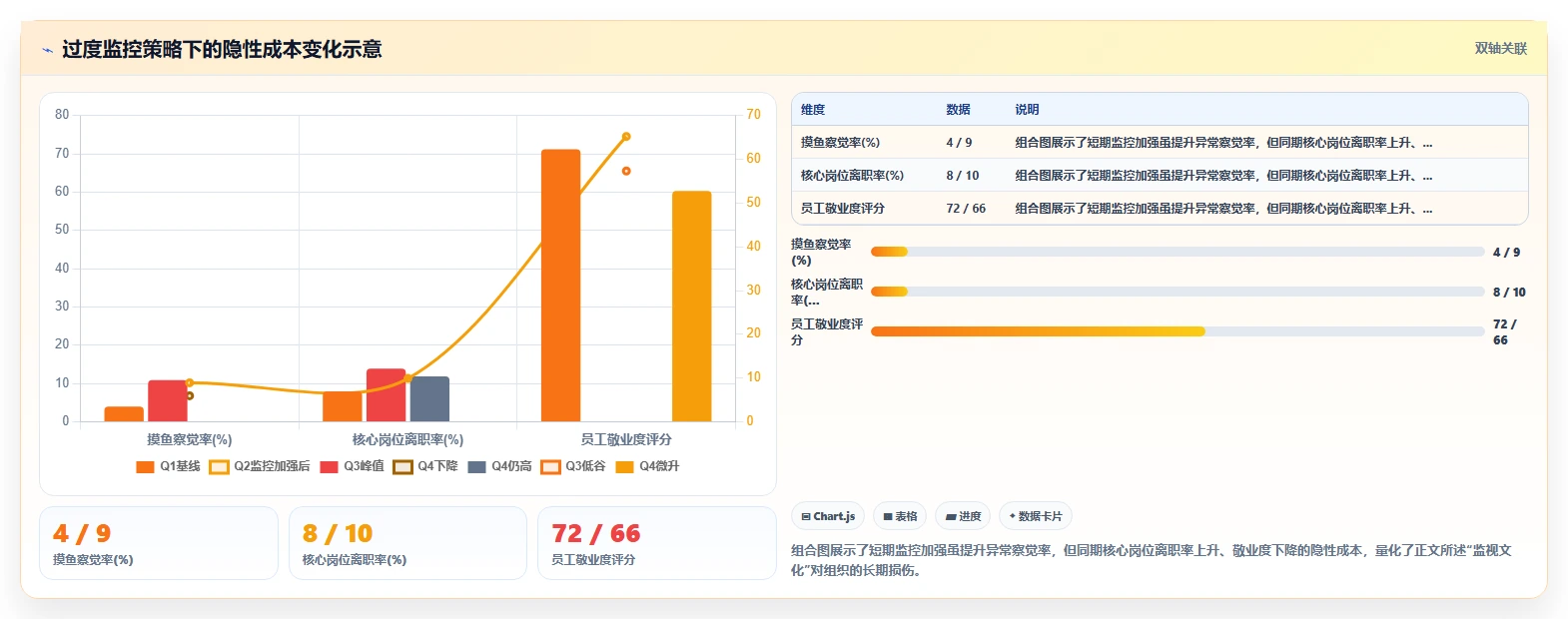The height and width of the screenshot is (619, 1568).
Task: Click the 双轴关联 label in header
Action: point(1501,48)
